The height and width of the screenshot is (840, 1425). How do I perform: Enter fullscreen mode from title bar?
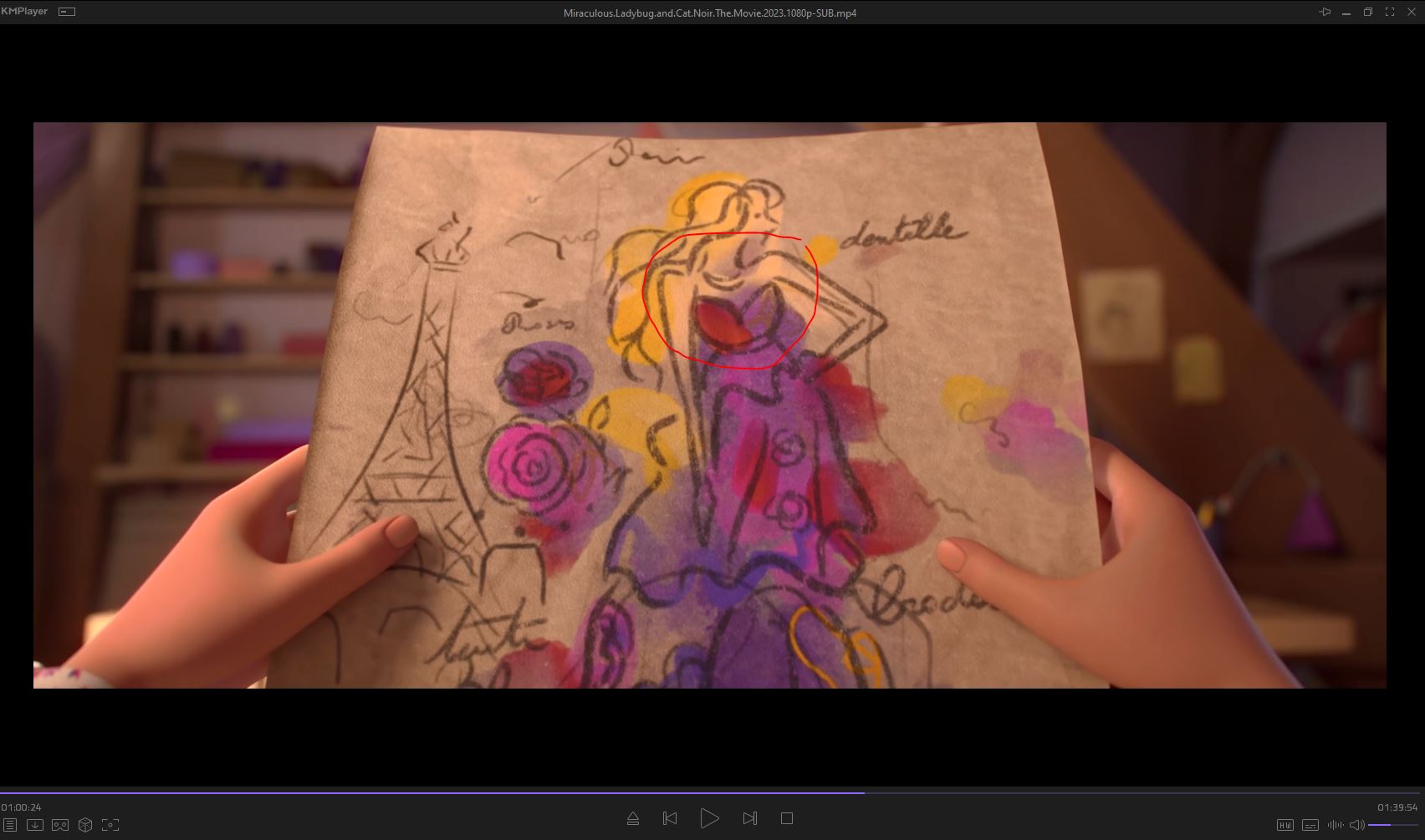[x=1390, y=12]
